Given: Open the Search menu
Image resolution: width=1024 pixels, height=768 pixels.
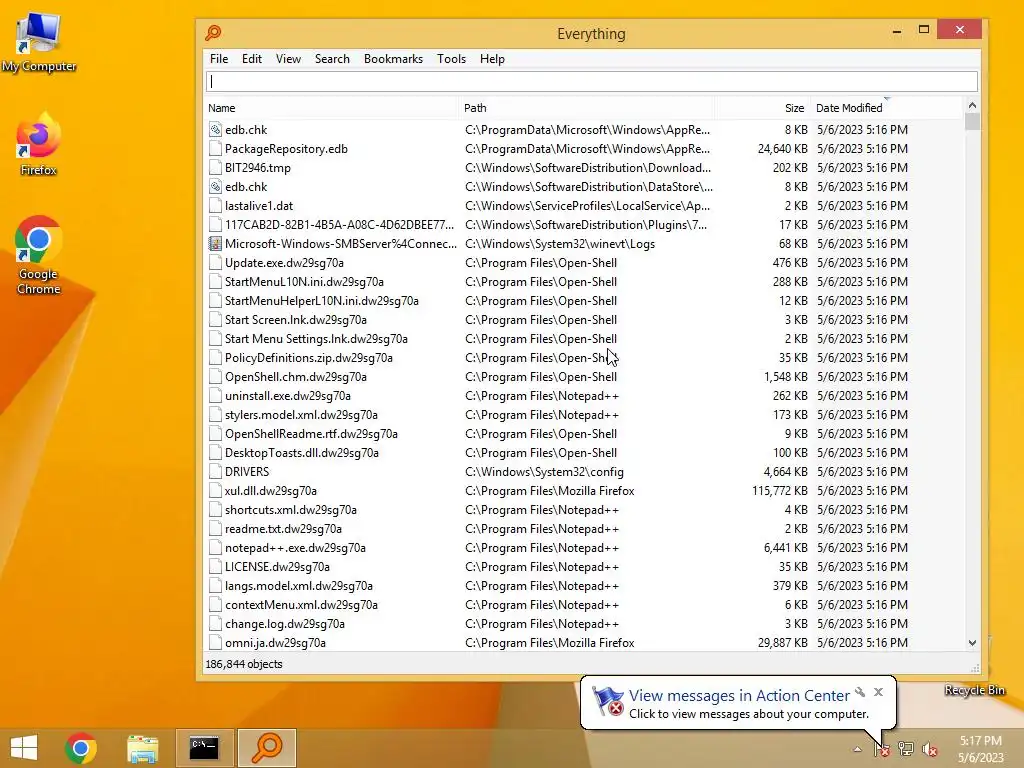Looking at the screenshot, I should click(x=332, y=59).
